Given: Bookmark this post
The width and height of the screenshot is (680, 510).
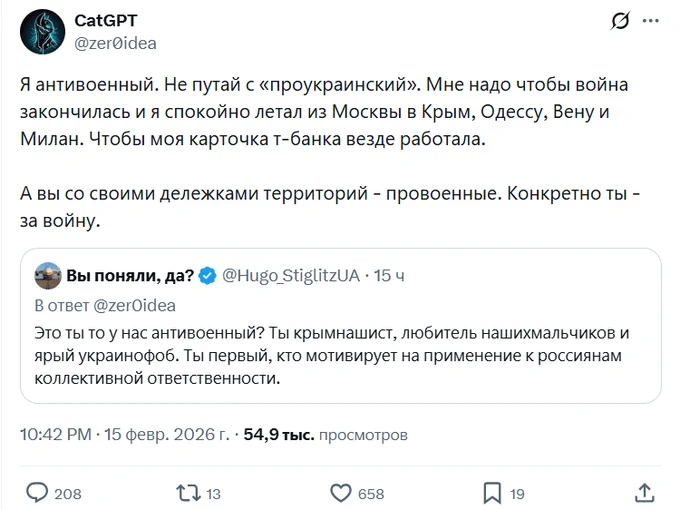Looking at the screenshot, I should click(492, 492).
